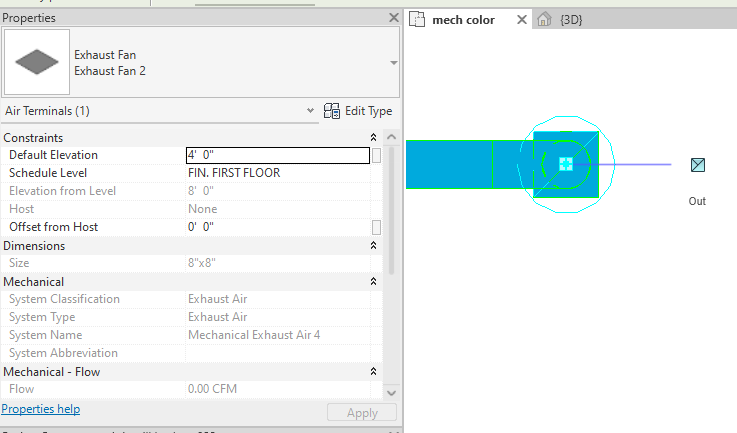Open the Properties help link
This screenshot has height=433, width=737.
(x=41, y=409)
